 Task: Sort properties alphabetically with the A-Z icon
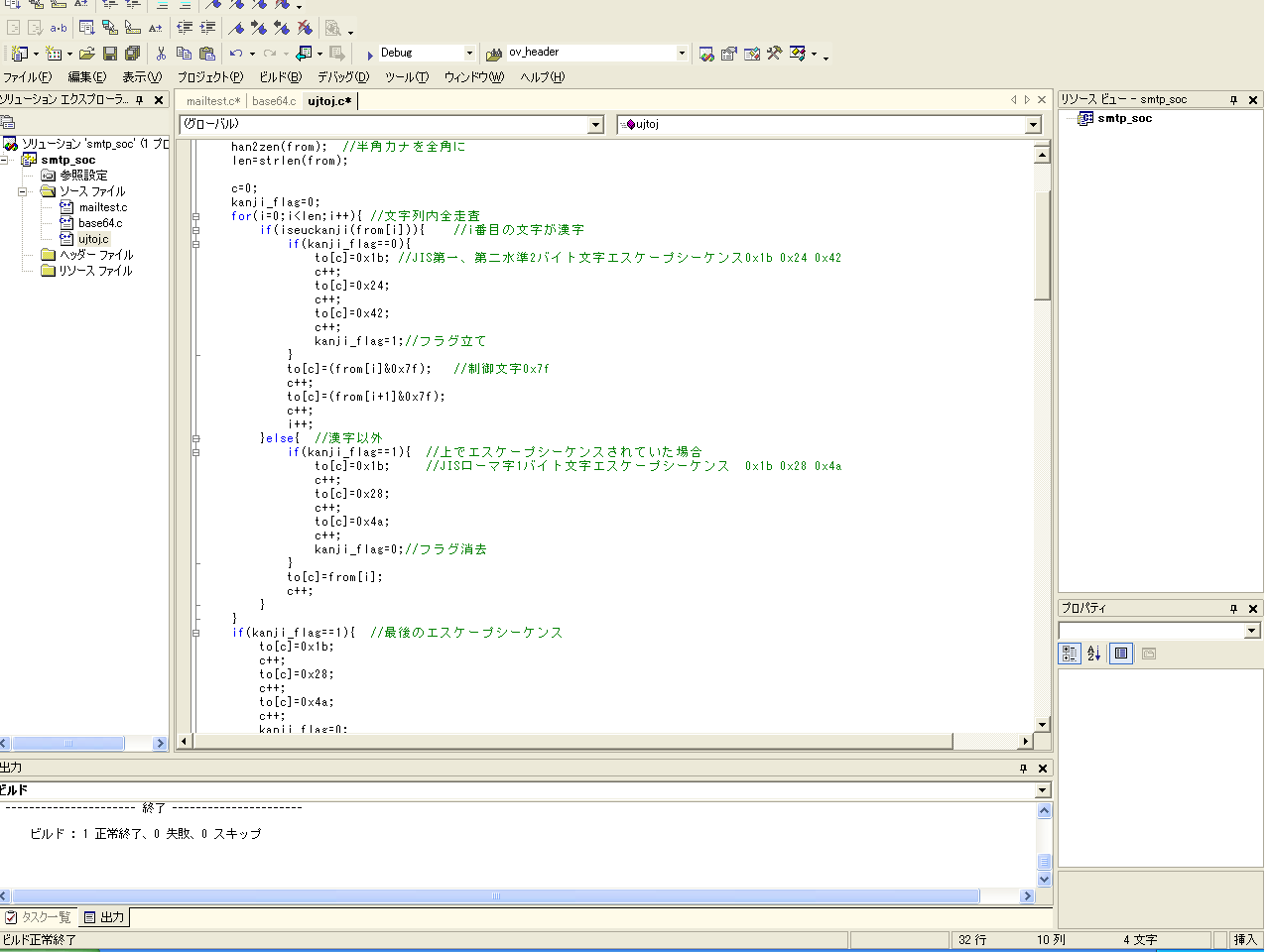pyautogui.click(x=1093, y=654)
